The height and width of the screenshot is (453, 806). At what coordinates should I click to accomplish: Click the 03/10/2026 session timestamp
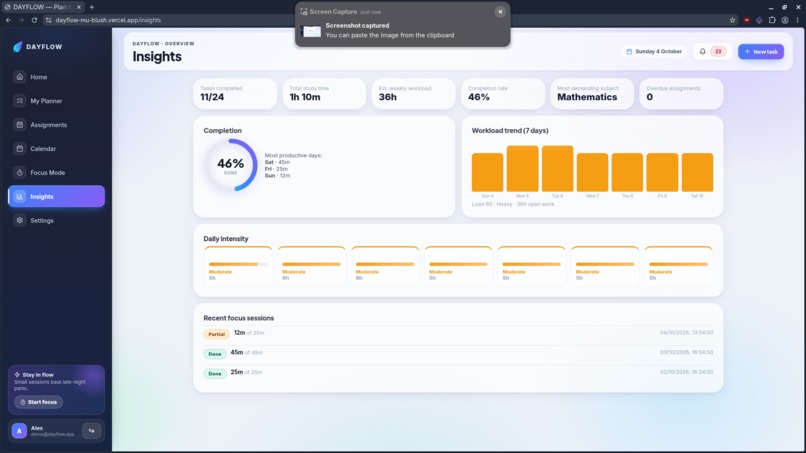pos(686,352)
